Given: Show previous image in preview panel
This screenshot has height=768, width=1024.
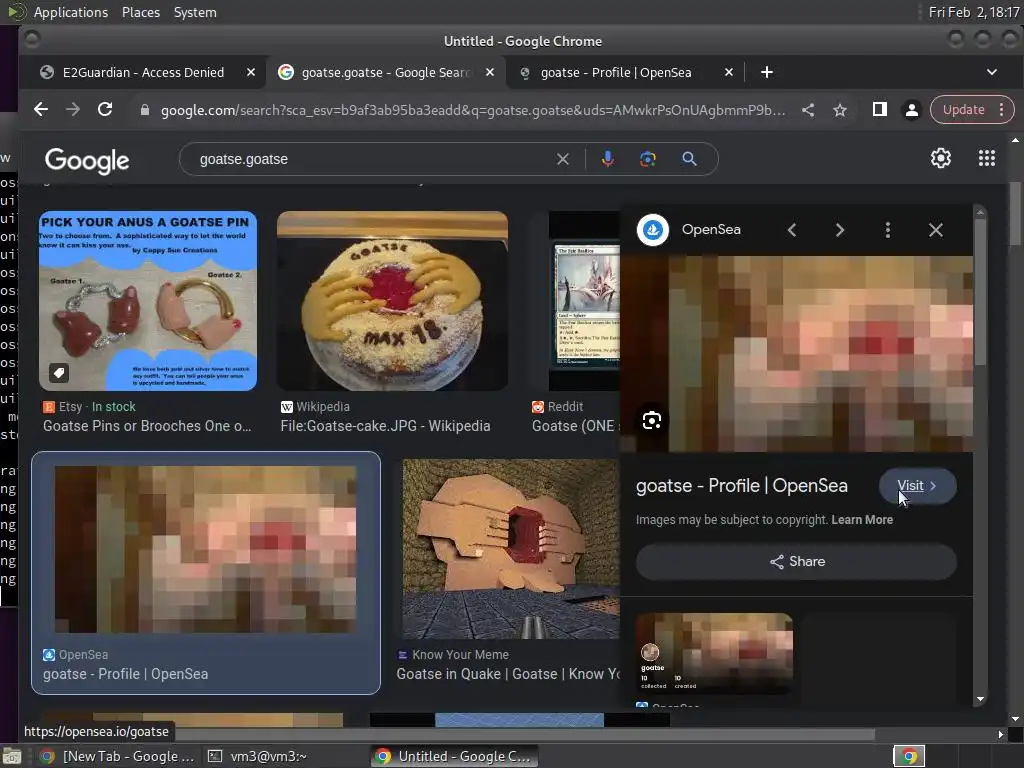Looking at the screenshot, I should point(792,230).
